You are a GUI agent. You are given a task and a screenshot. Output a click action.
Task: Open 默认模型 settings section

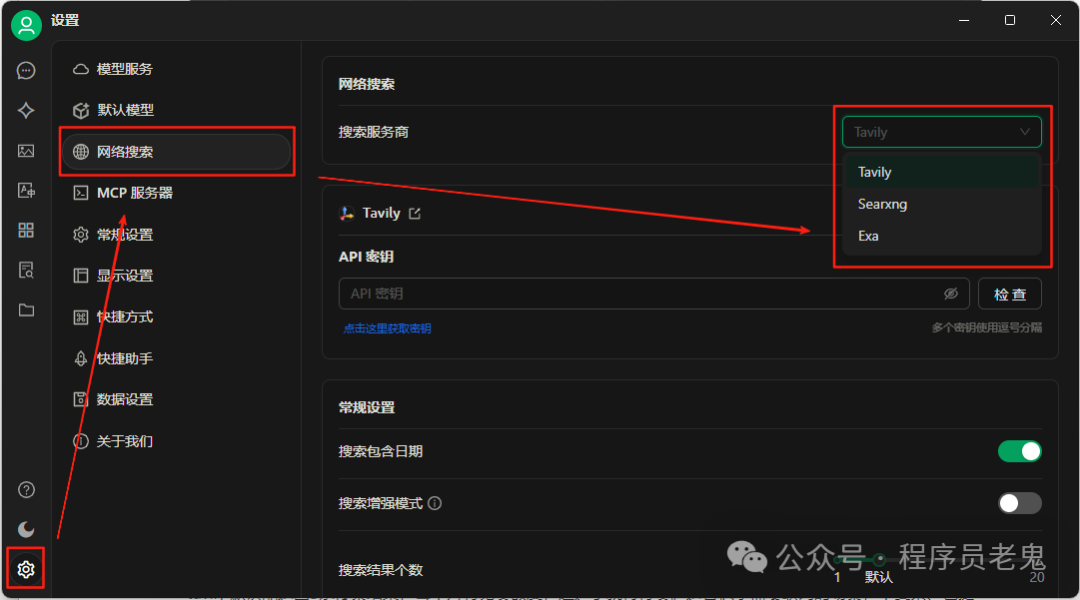(176, 110)
